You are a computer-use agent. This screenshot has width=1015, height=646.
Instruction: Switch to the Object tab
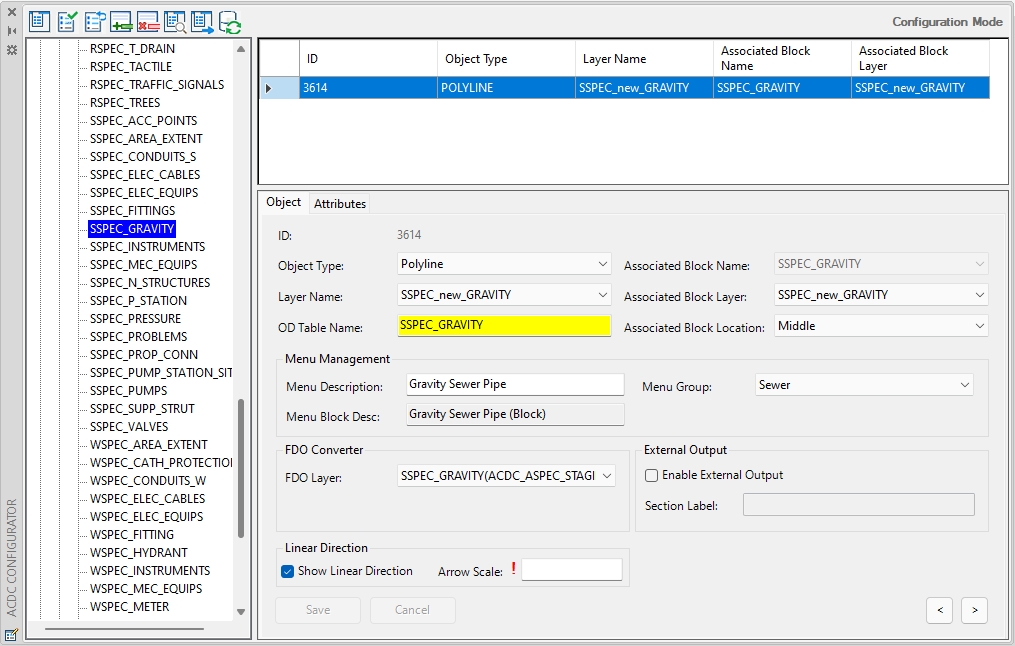pos(284,202)
